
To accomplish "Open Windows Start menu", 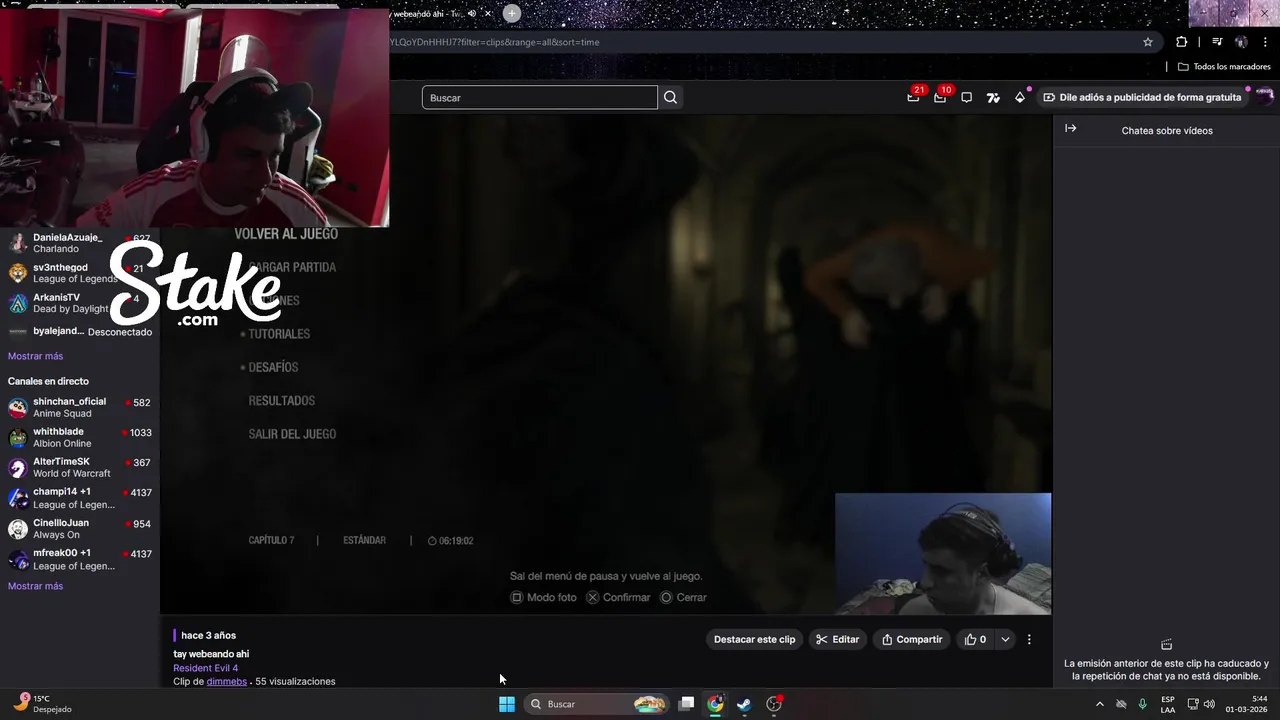I will tap(507, 704).
